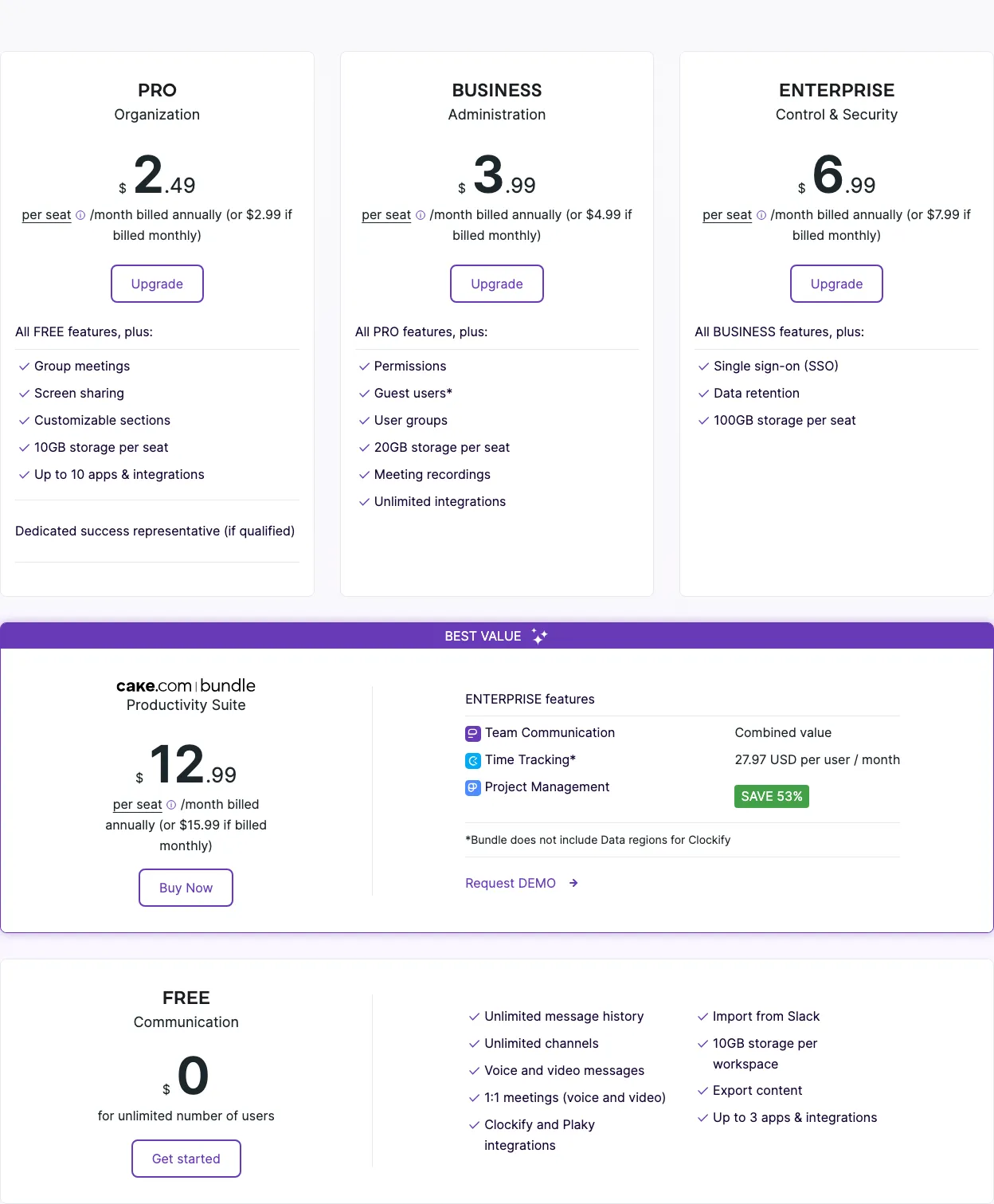994x1204 pixels.
Task: Open the Request DEMO link
Action: click(x=511, y=883)
